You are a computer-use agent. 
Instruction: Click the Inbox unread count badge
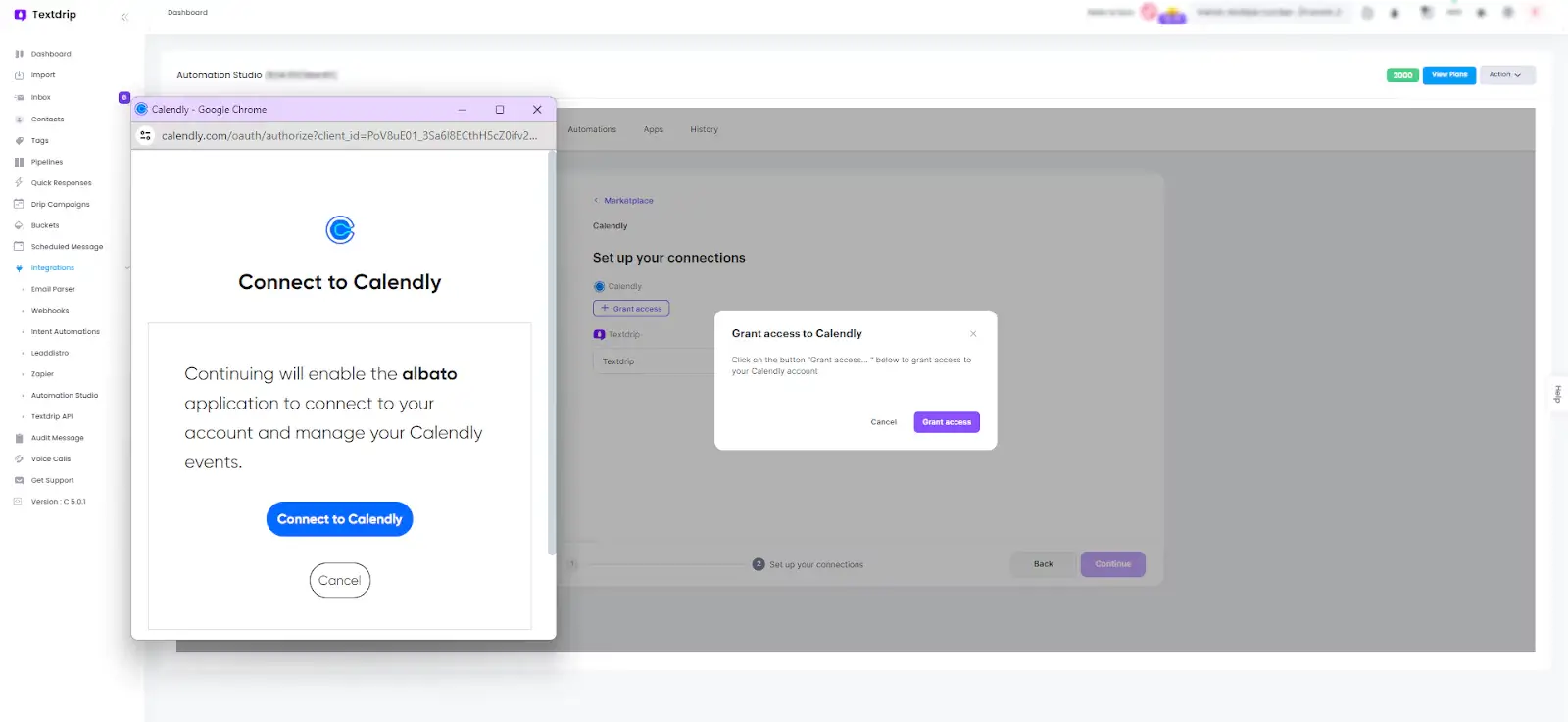coord(124,97)
